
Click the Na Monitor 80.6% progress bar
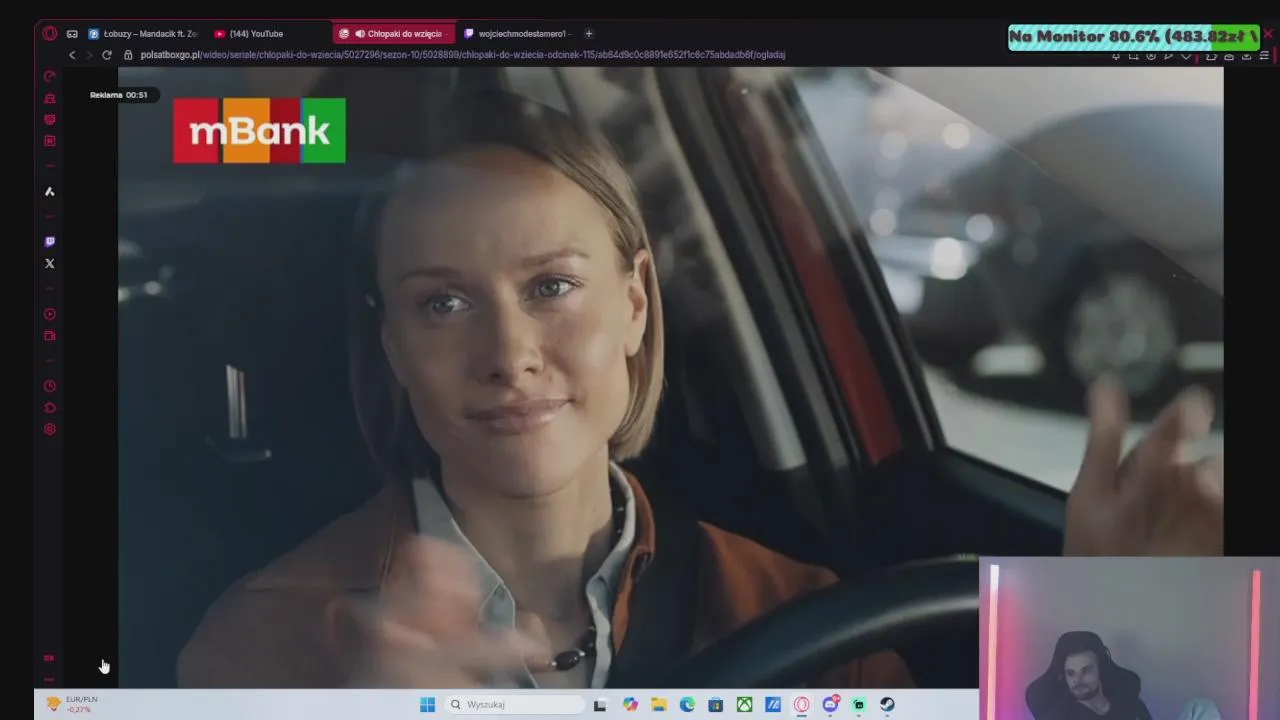coord(1134,38)
